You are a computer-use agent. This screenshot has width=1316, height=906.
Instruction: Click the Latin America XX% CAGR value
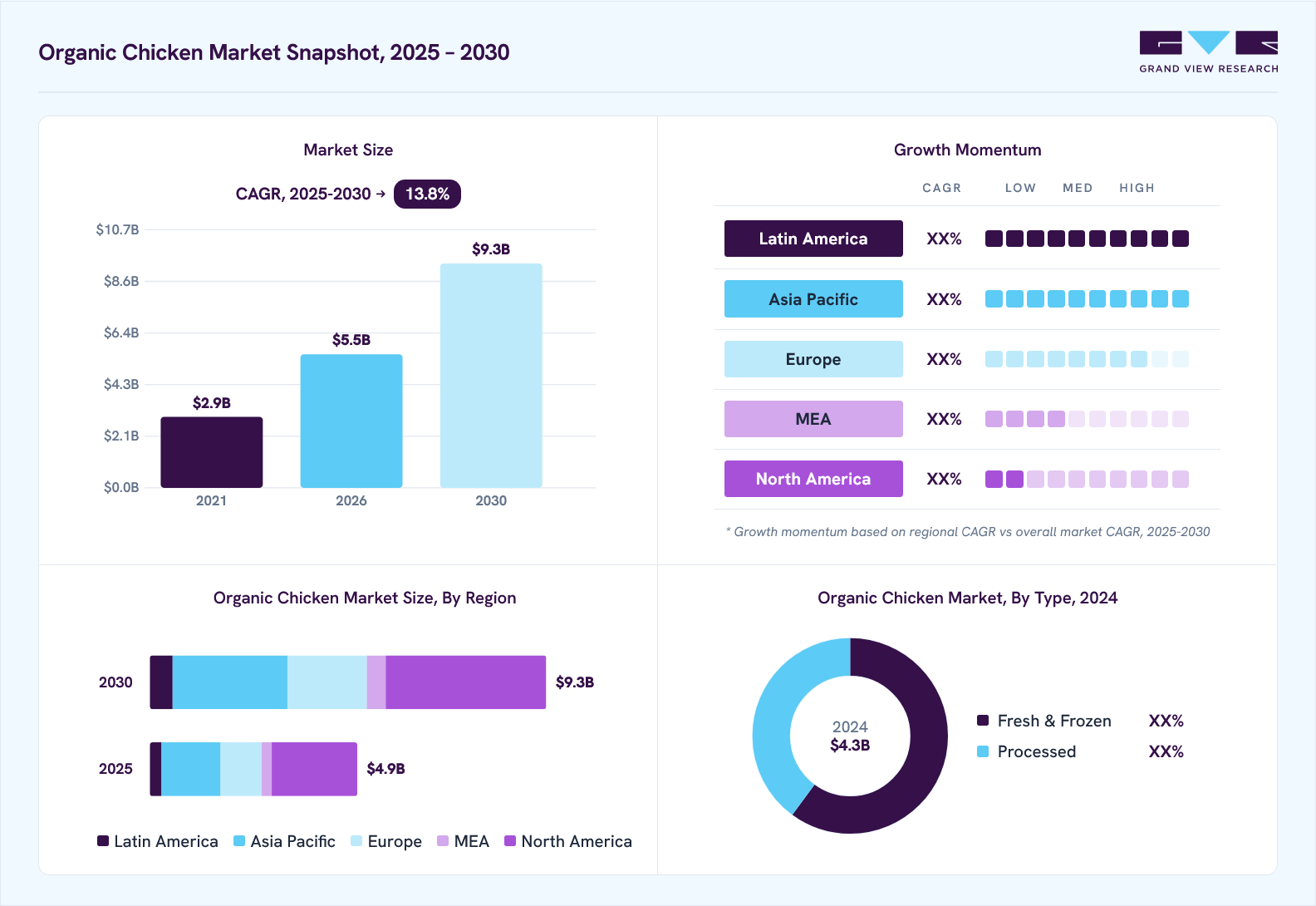coord(945,239)
